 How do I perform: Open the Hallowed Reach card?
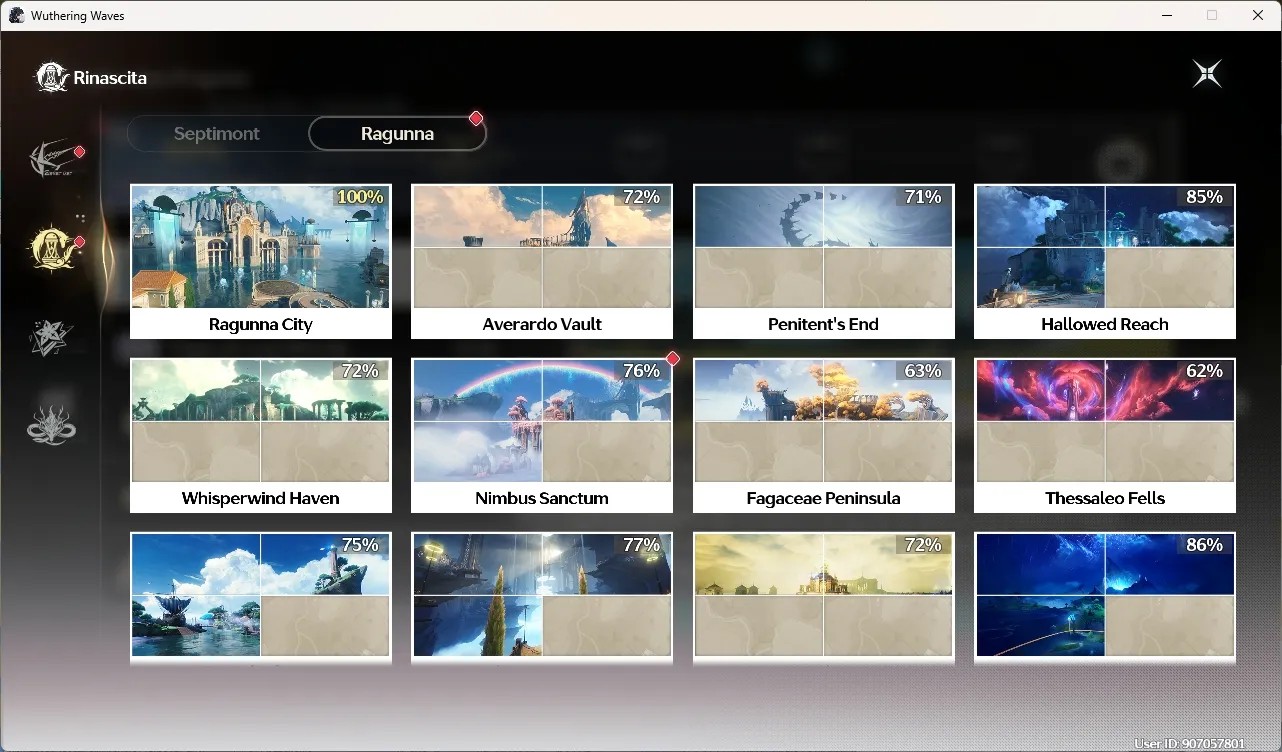pyautogui.click(x=1105, y=261)
